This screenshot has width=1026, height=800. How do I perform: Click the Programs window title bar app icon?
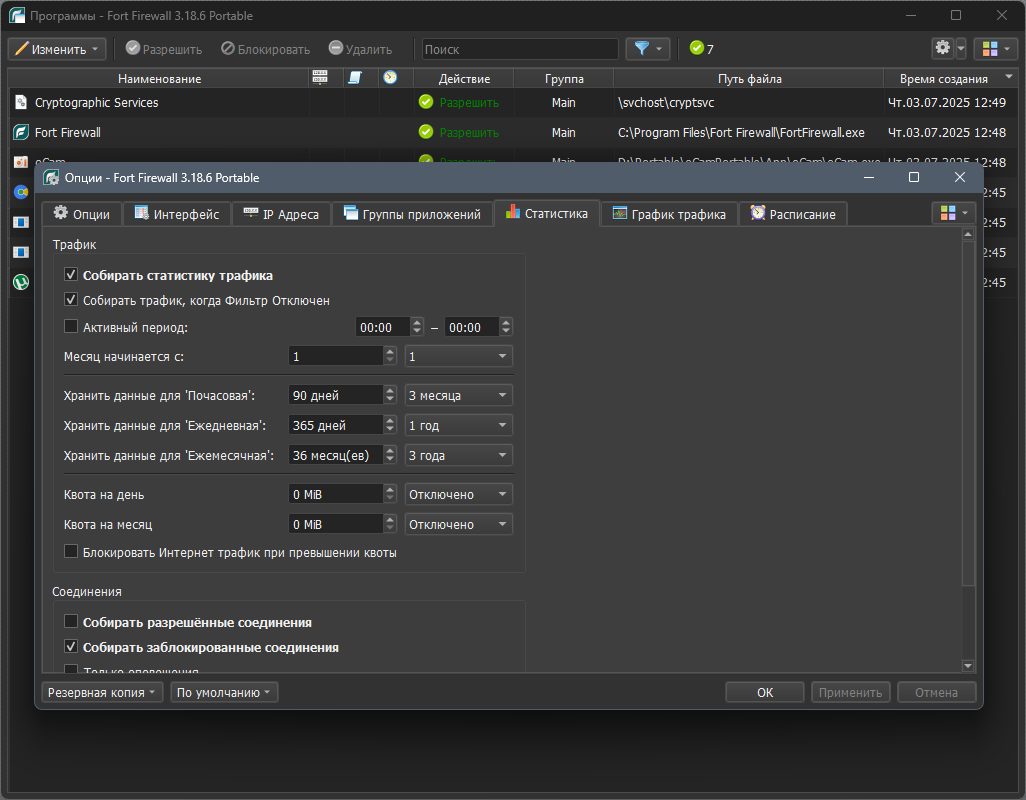[x=17, y=15]
